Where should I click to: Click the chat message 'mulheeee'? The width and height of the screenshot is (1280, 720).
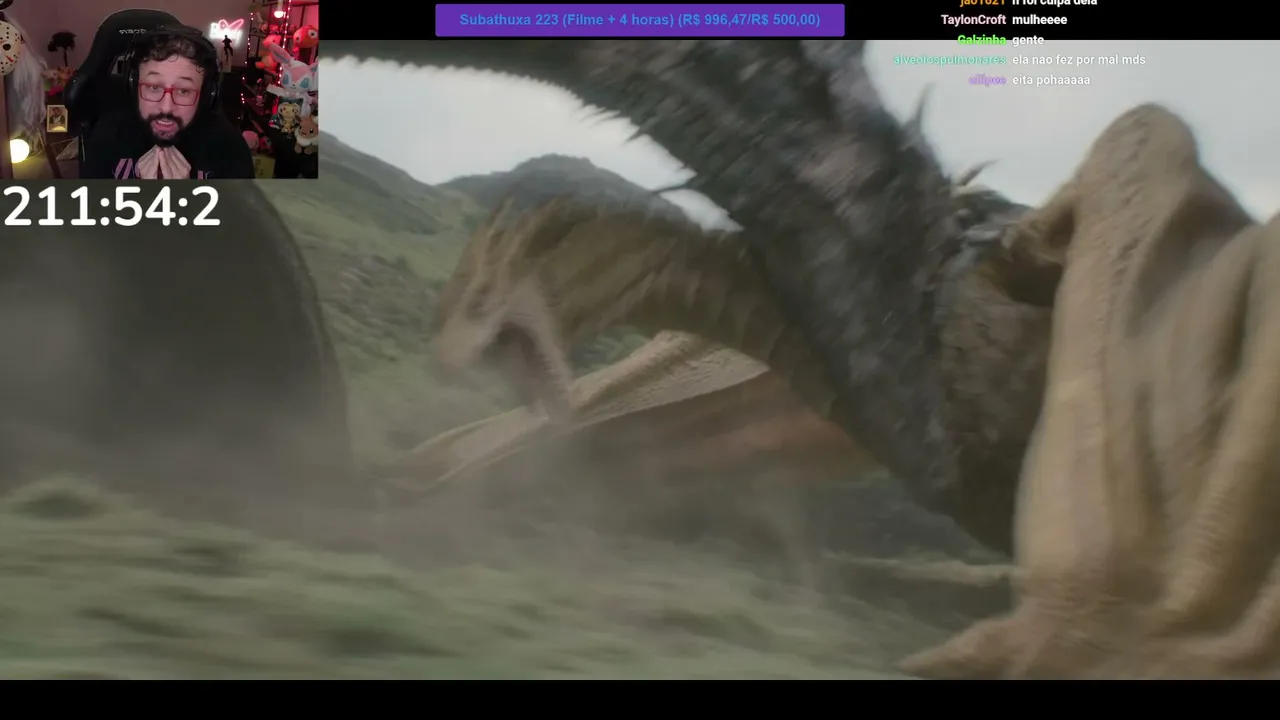(x=1039, y=20)
